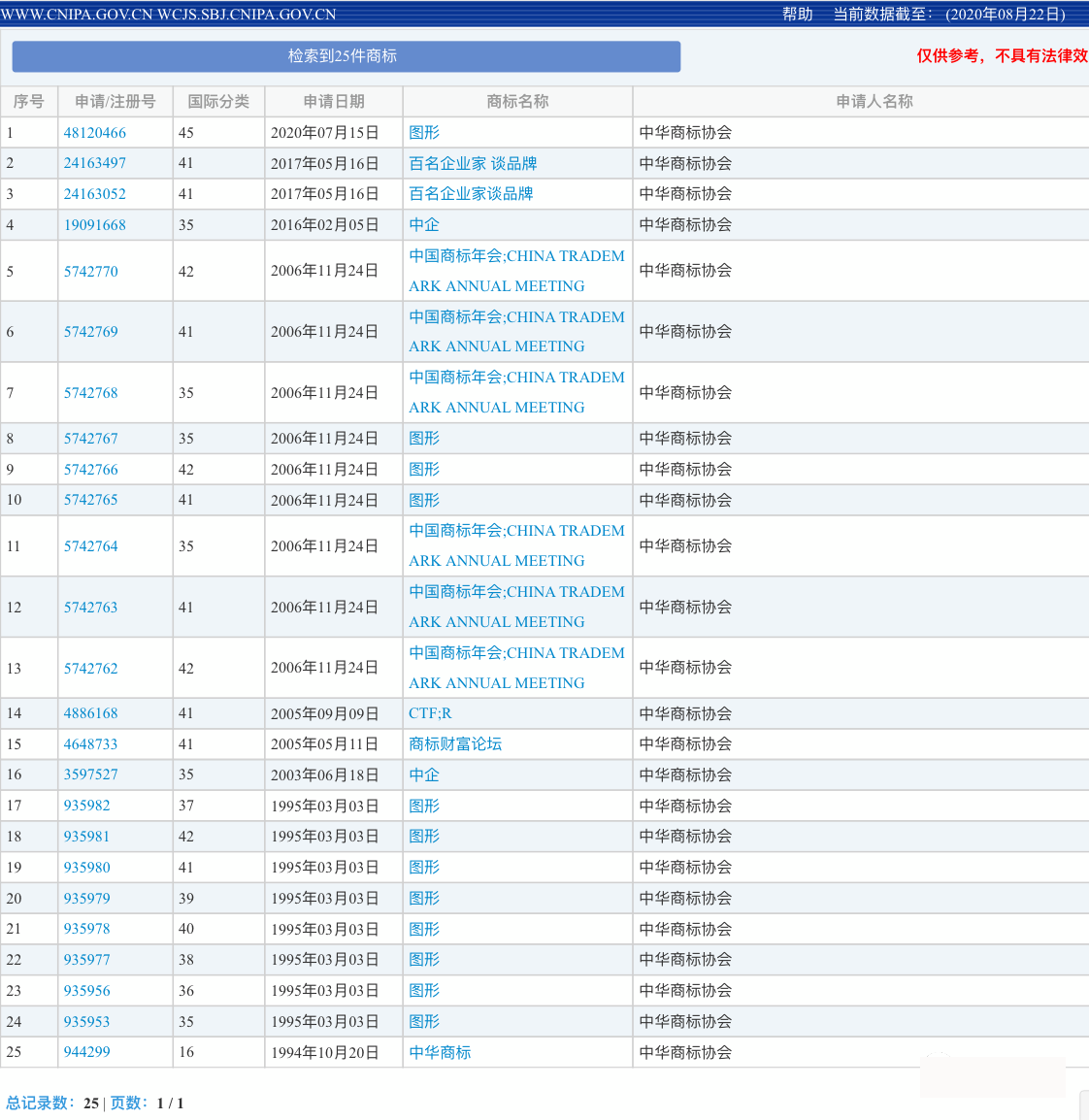
Task: Open the 帮助 help link
Action: tap(797, 14)
